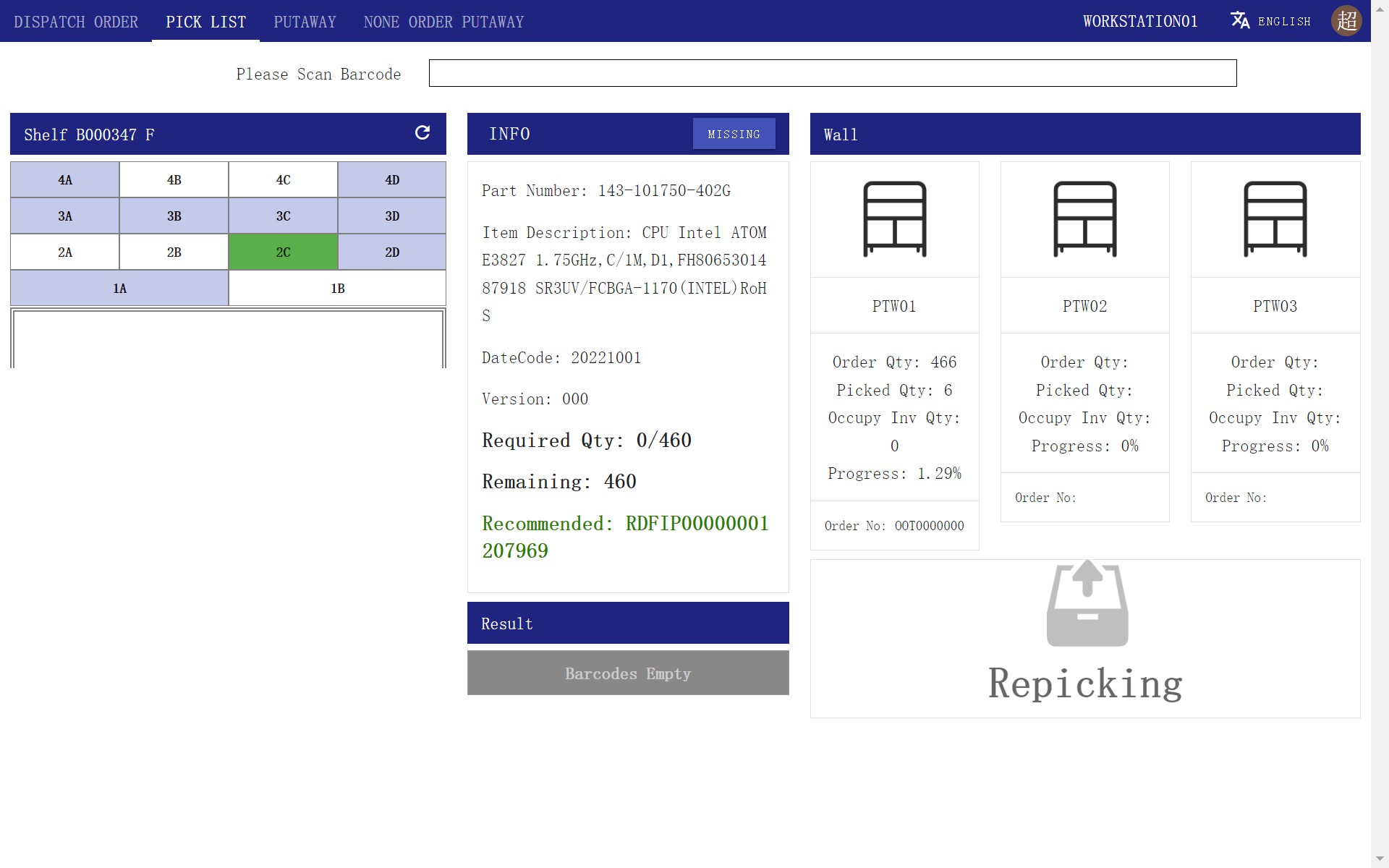
Task: Click the Recommended RDFIP00000001207969 barcode text
Action: [x=626, y=537]
